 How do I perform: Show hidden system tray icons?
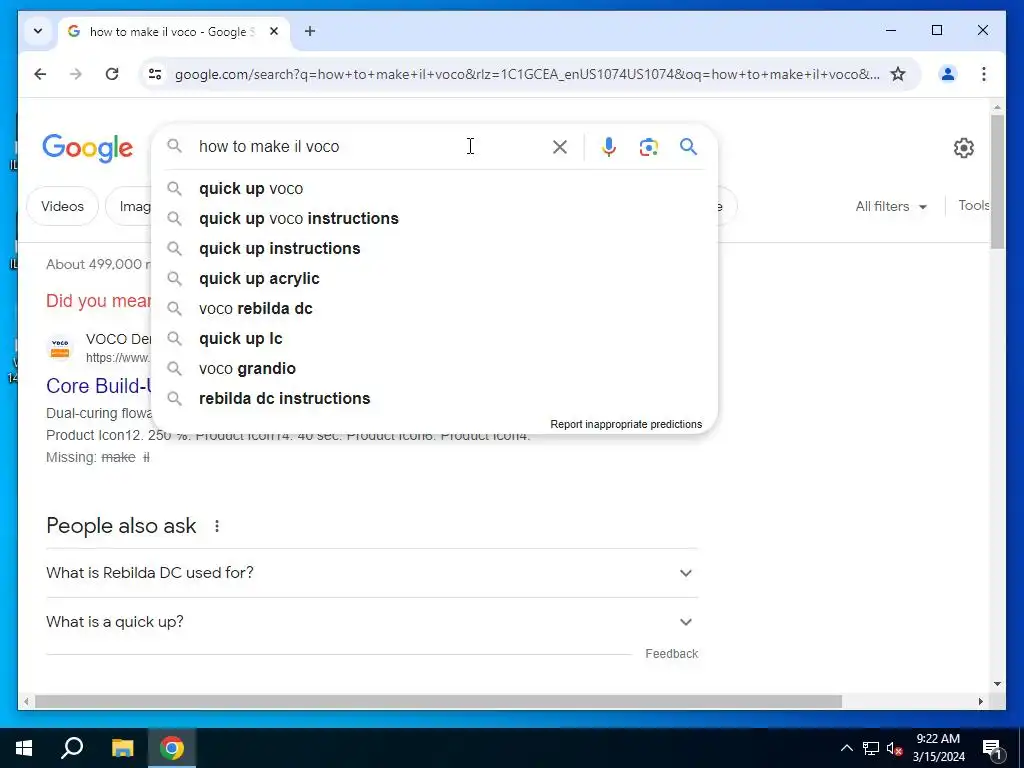846,748
